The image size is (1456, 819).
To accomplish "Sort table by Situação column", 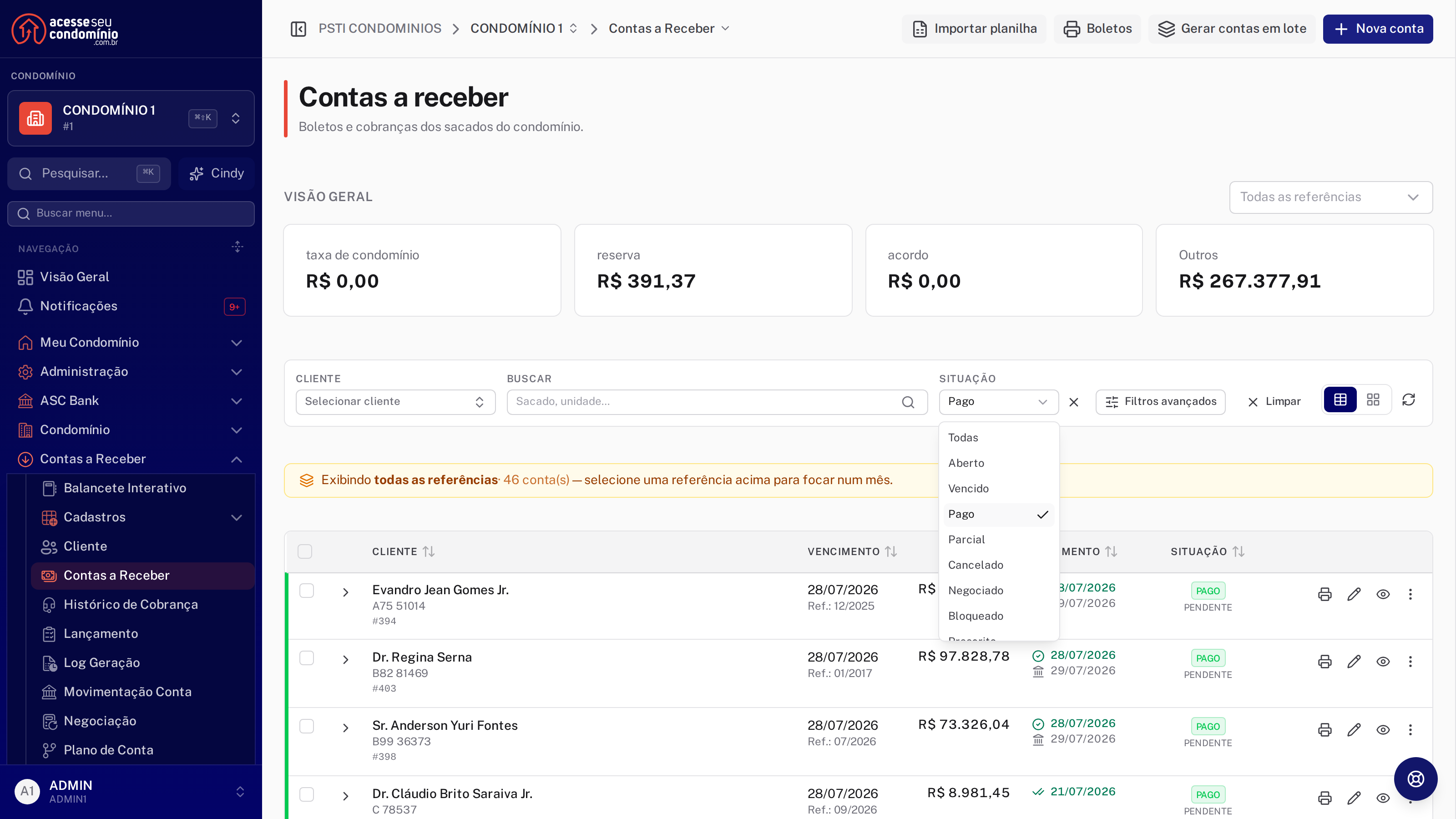I will (x=1207, y=551).
